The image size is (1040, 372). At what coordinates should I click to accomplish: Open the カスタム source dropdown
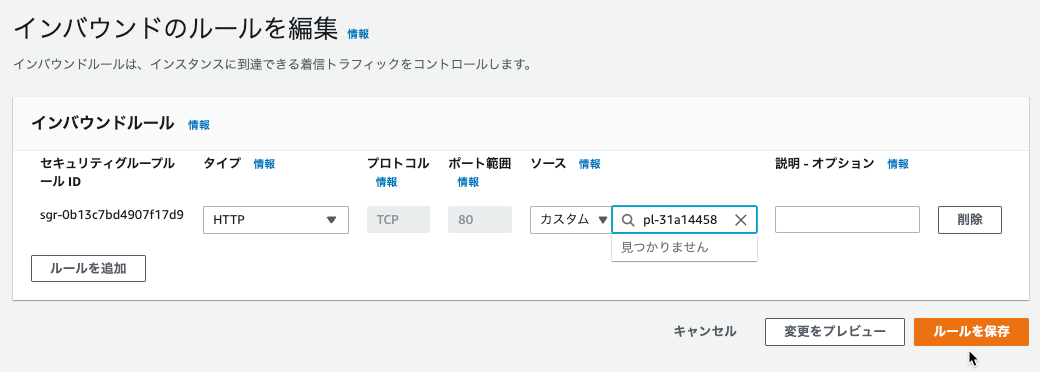[x=570, y=220]
